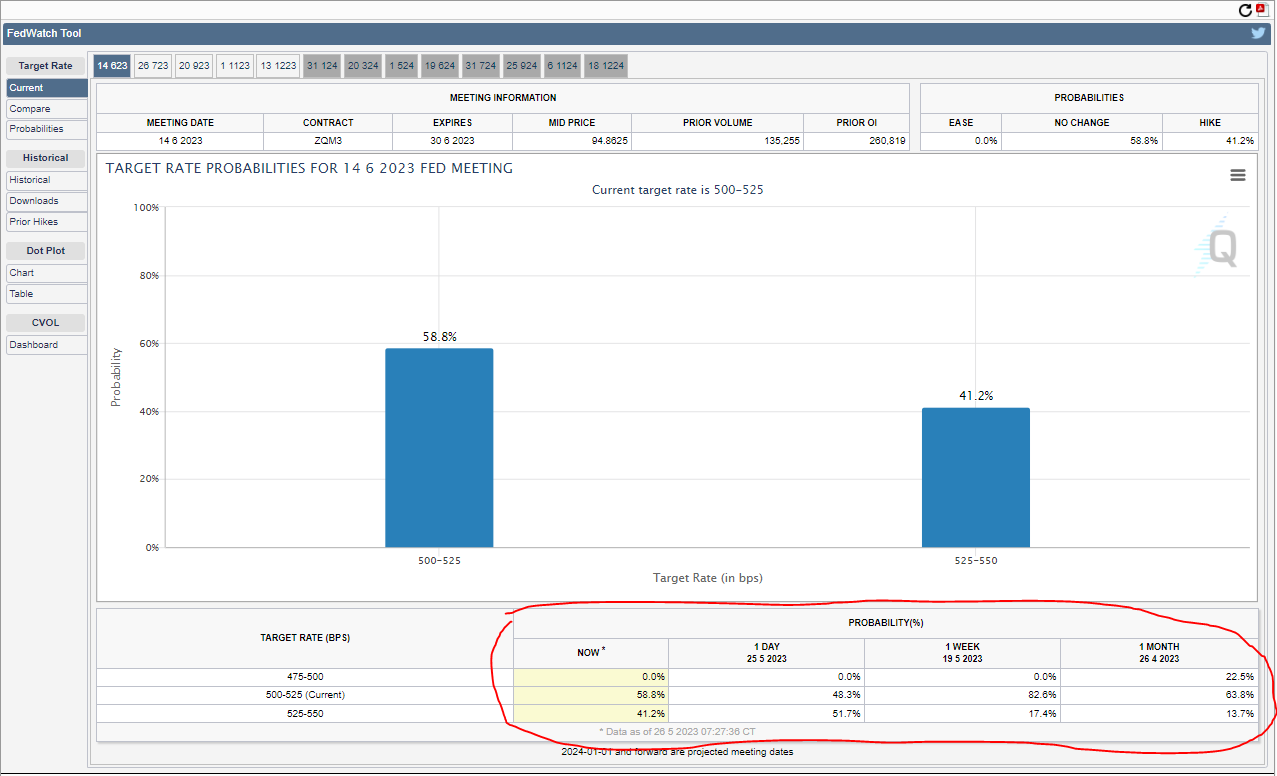Select the 20 923 meeting tab

pos(194,66)
